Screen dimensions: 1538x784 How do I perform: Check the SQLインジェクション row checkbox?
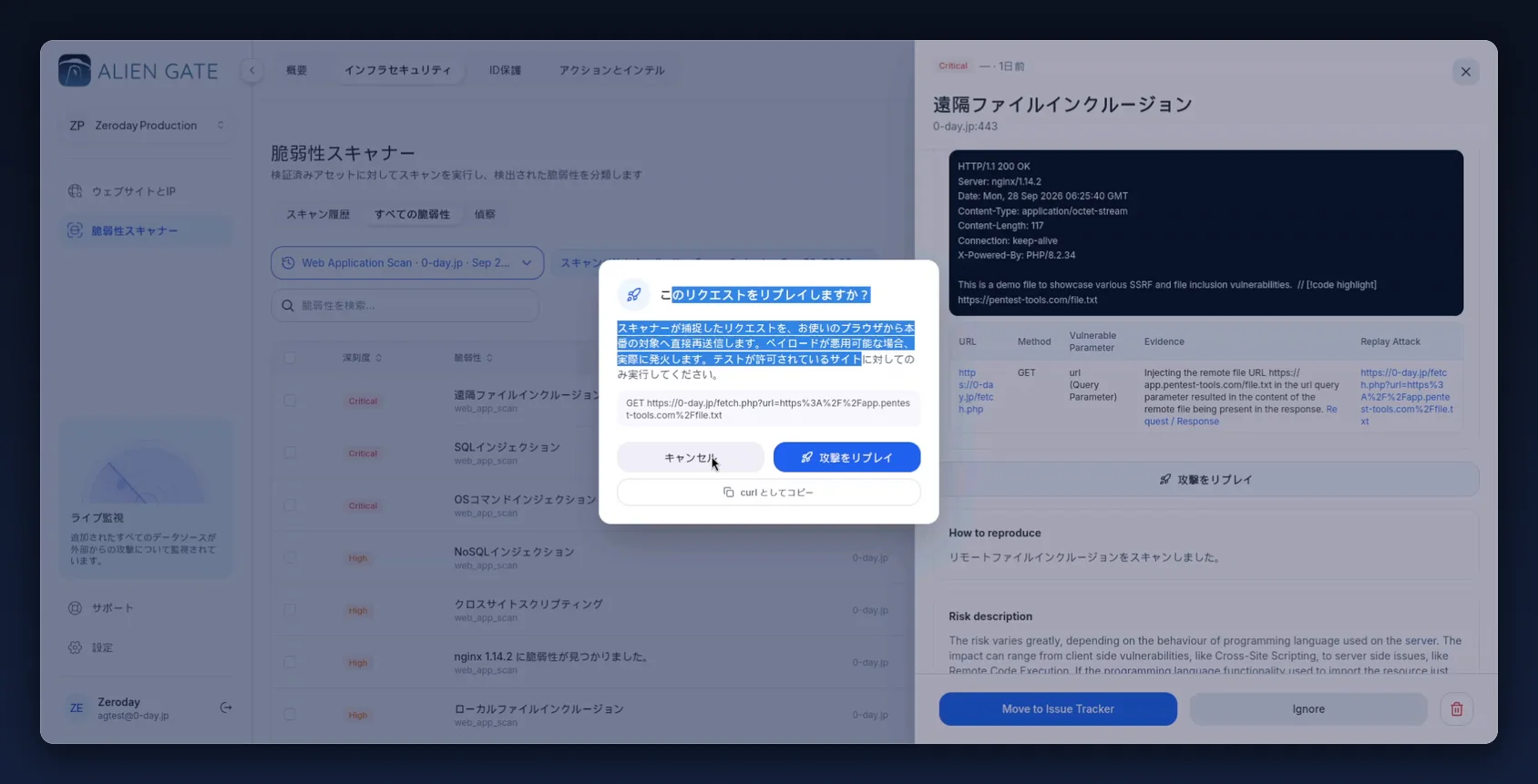coord(289,453)
